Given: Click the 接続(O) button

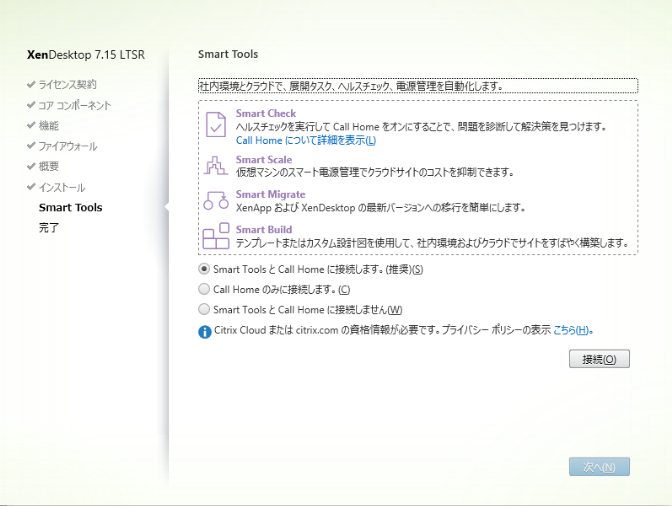Looking at the screenshot, I should (x=599, y=359).
